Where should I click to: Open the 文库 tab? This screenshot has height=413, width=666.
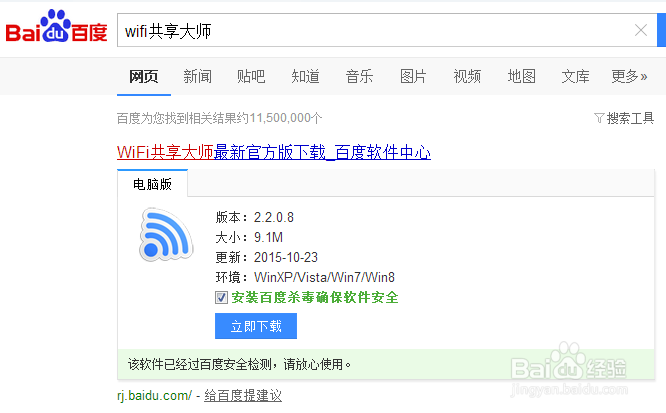(x=576, y=76)
